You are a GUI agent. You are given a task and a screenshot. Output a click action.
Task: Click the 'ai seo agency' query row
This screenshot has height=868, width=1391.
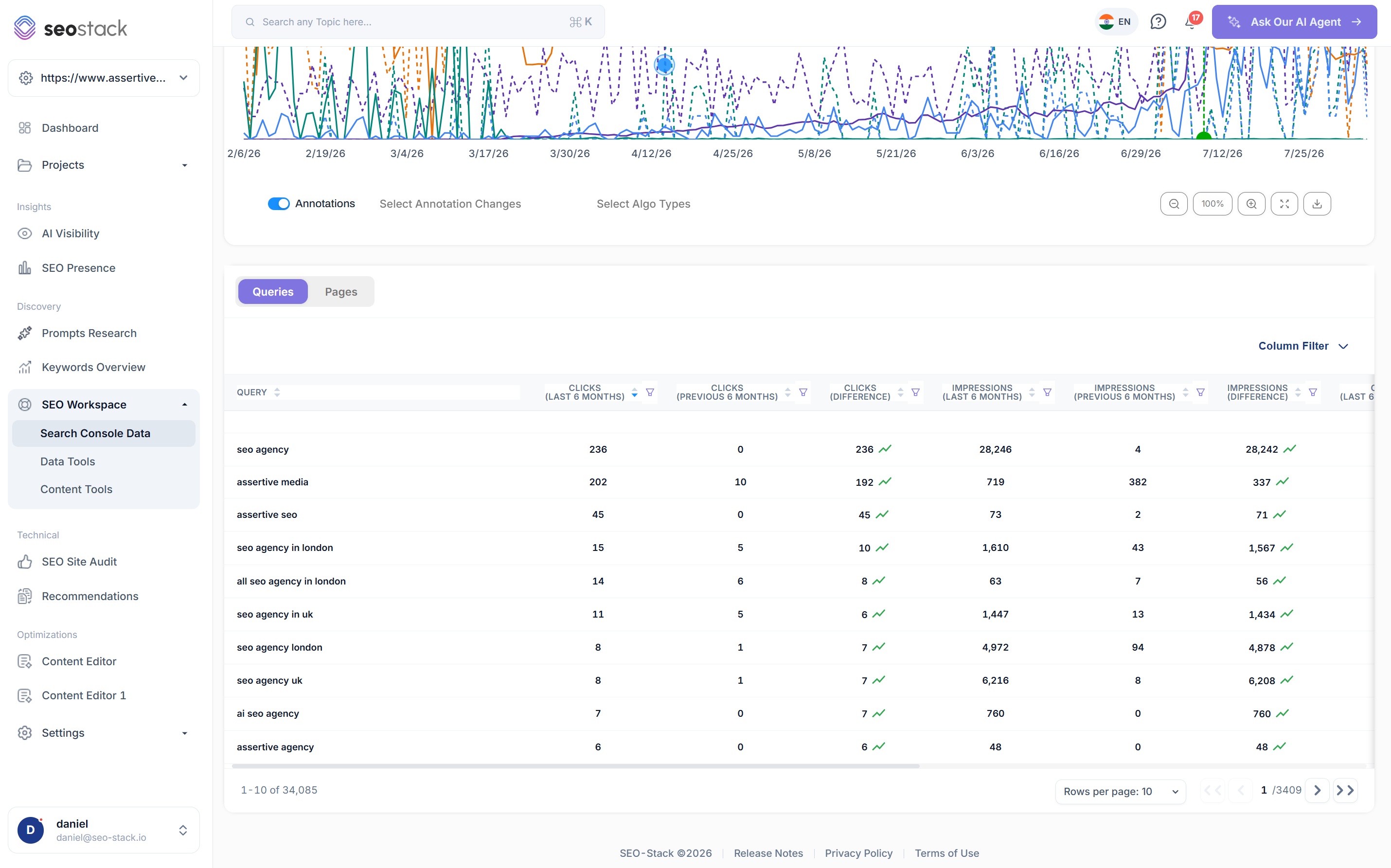coord(799,713)
